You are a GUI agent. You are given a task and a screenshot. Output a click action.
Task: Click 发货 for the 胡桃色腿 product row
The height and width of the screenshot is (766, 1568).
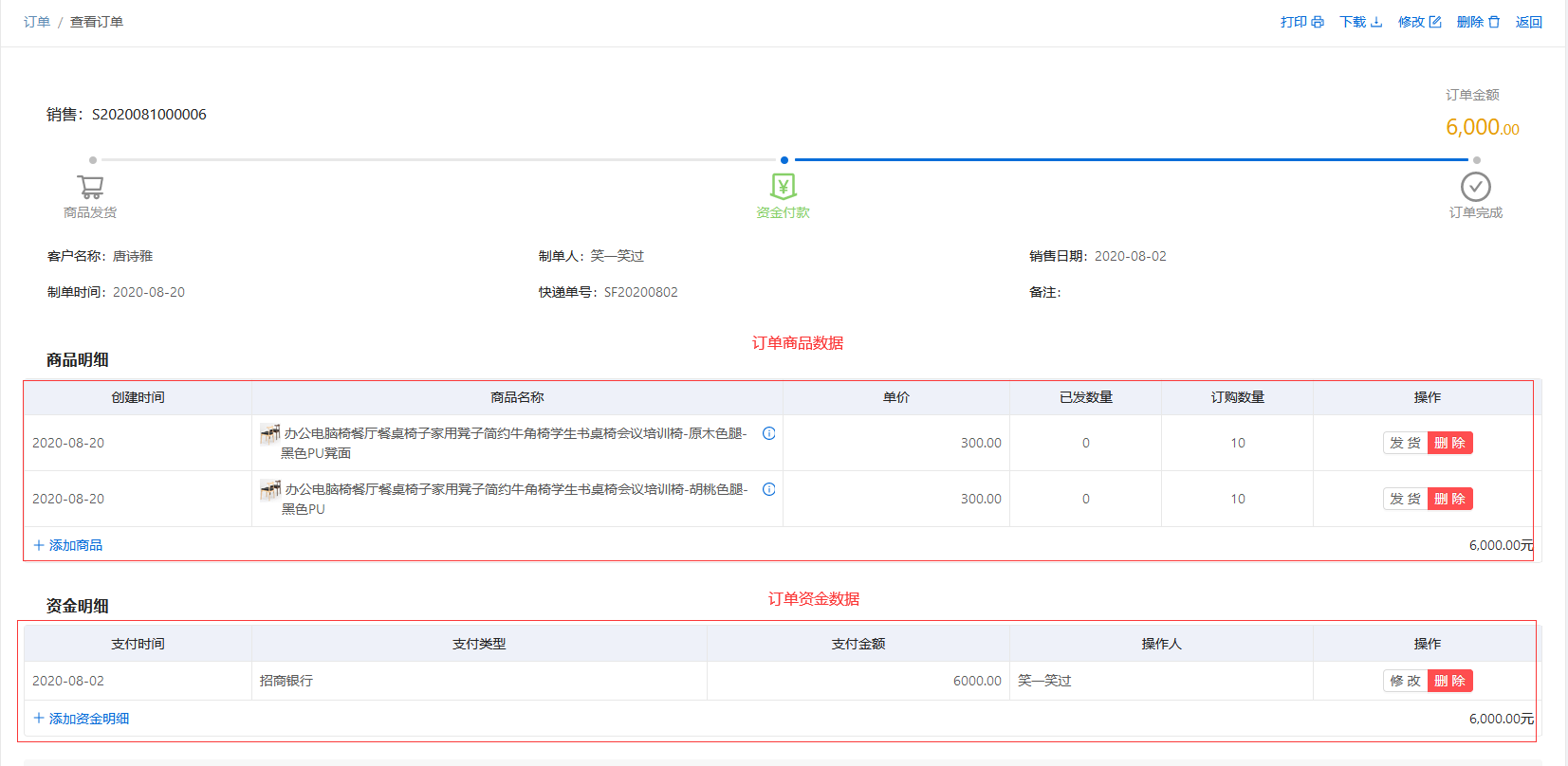[1405, 499]
